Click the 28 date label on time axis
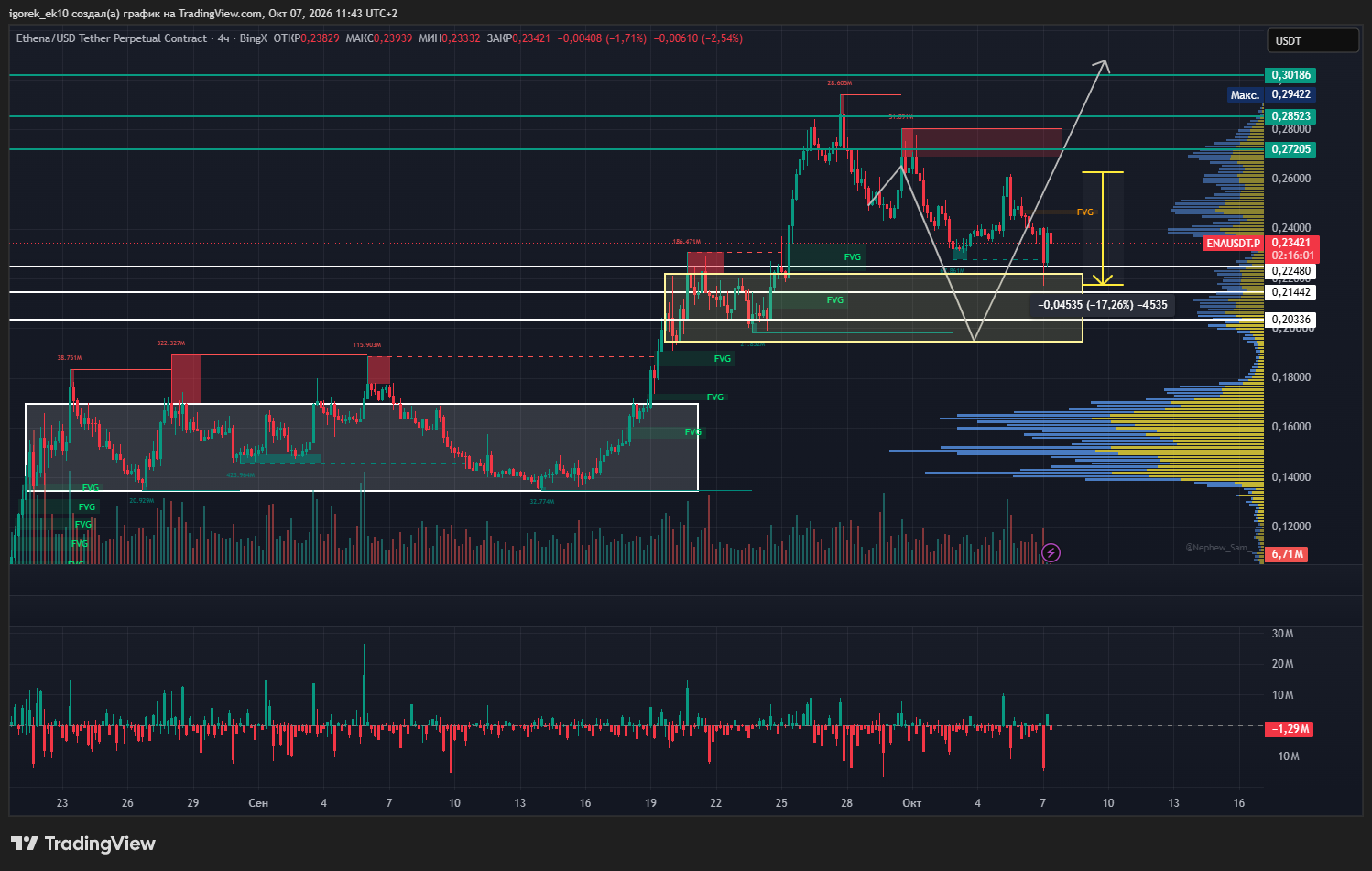Viewport: 1372px width, 871px height. (x=846, y=803)
